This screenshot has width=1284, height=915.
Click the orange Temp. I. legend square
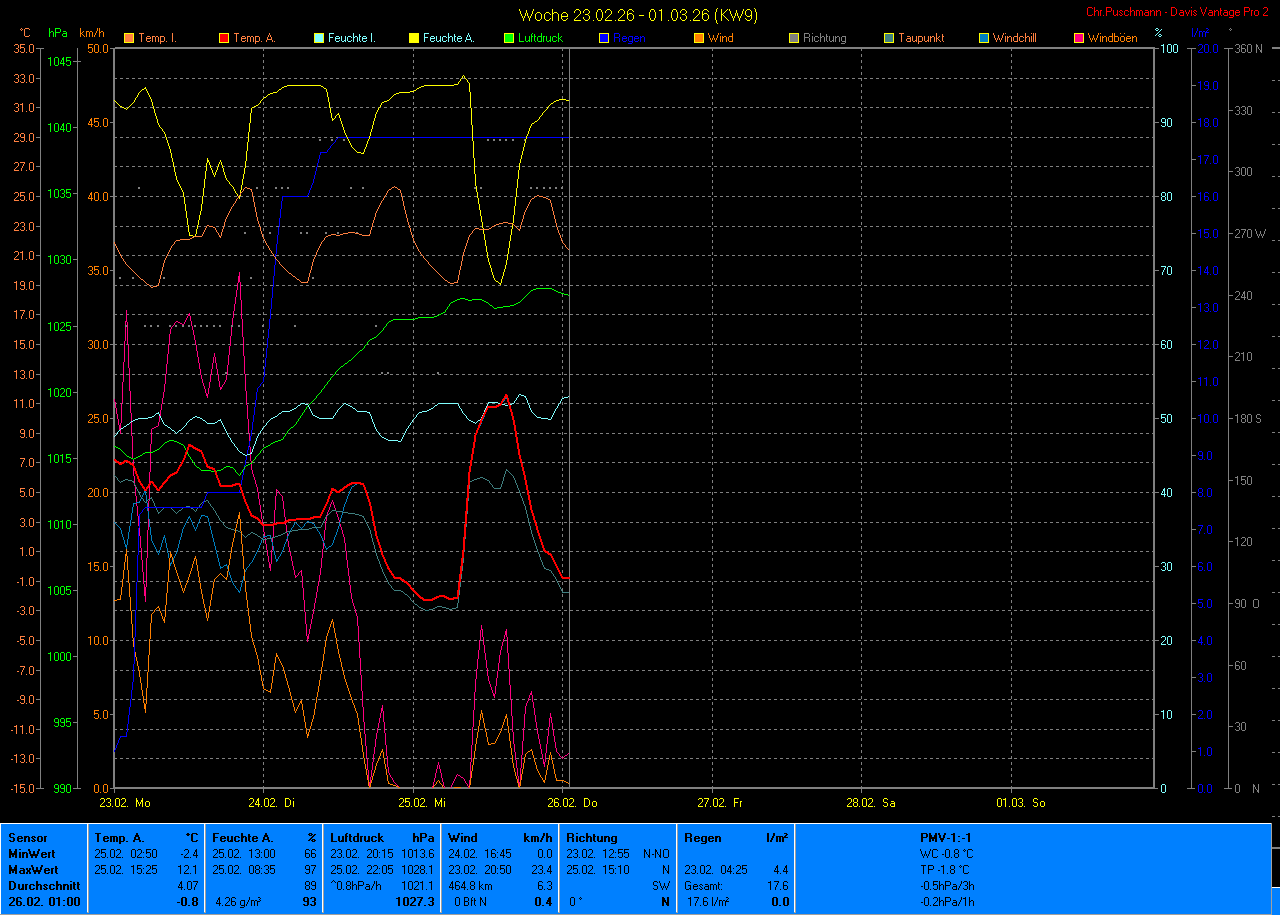(129, 39)
